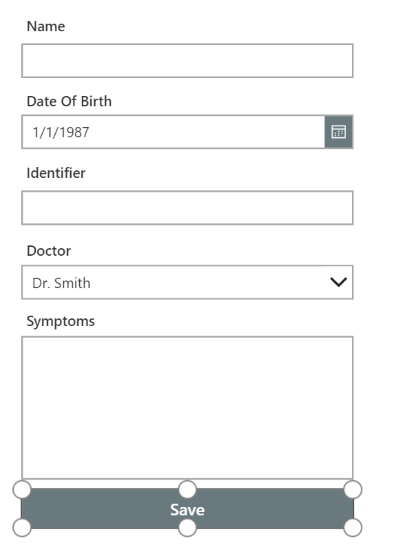Click the top-left resize handle of Save
Screen dimensions: 395x553
tap(22, 490)
